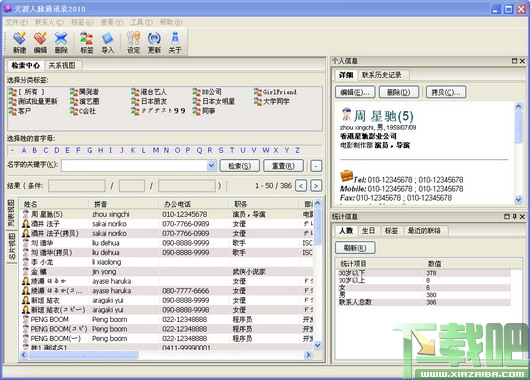Viewport: 530px width, 380px height.
Task: Click the 检索(S) search button
Action: click(240, 166)
